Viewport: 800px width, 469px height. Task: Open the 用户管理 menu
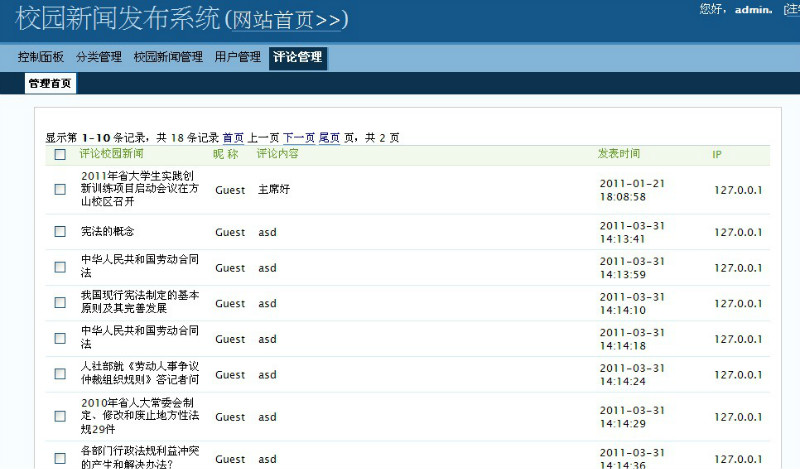[x=238, y=57]
